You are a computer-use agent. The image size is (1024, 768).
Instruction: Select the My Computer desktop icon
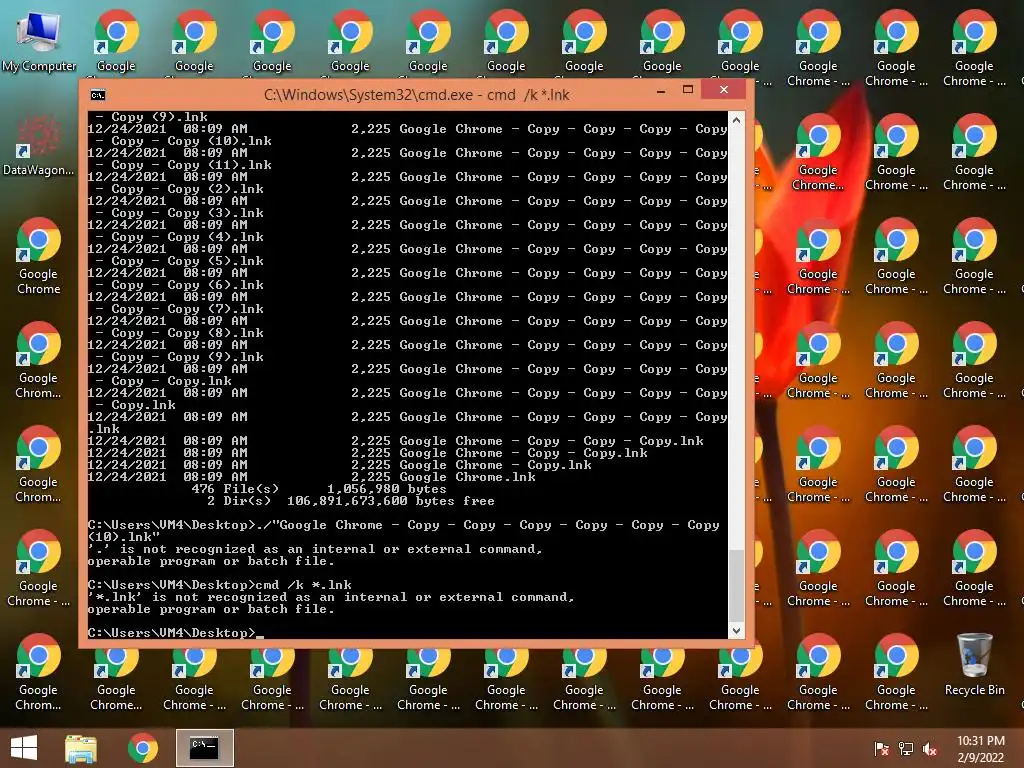[39, 43]
